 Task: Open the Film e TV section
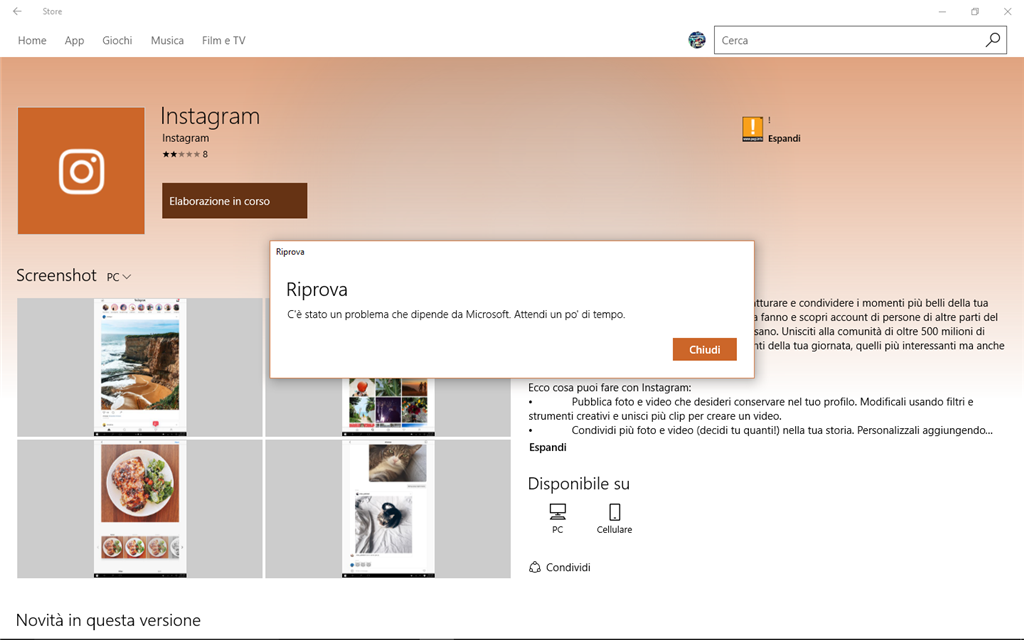pyautogui.click(x=223, y=40)
